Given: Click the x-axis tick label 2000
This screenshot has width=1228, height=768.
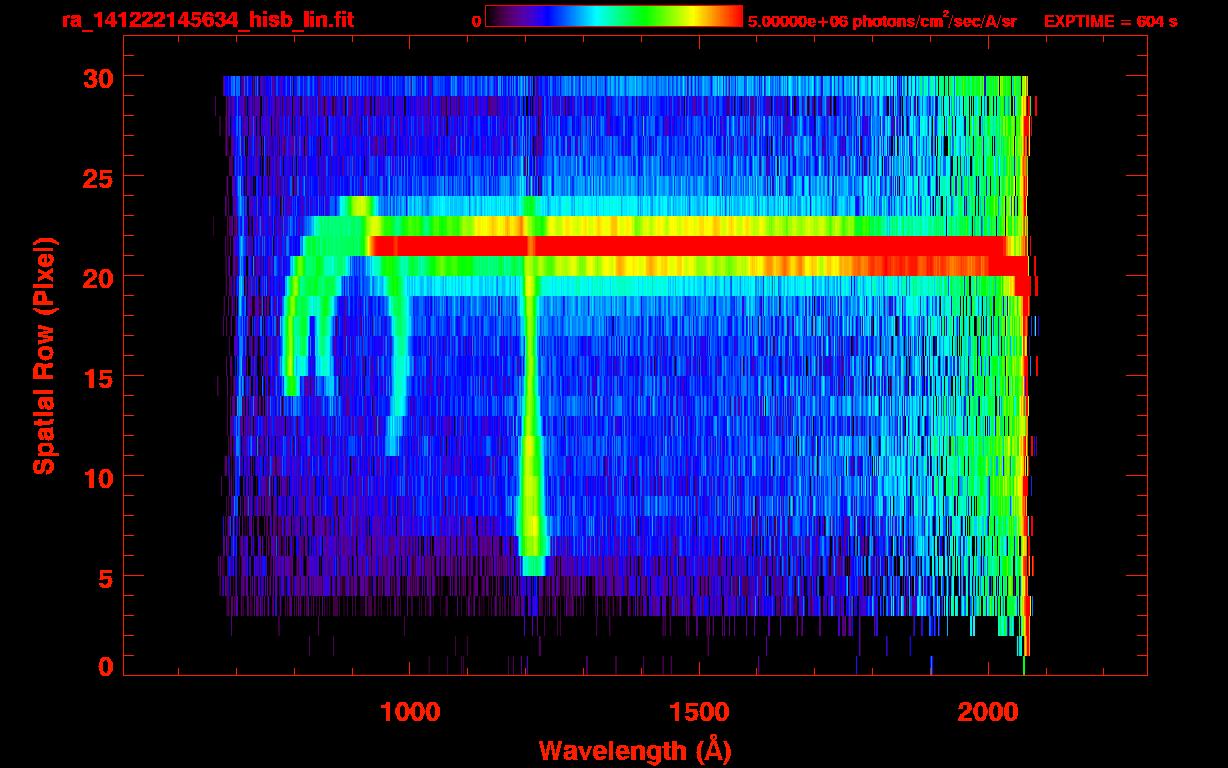Looking at the screenshot, I should 989,711.
